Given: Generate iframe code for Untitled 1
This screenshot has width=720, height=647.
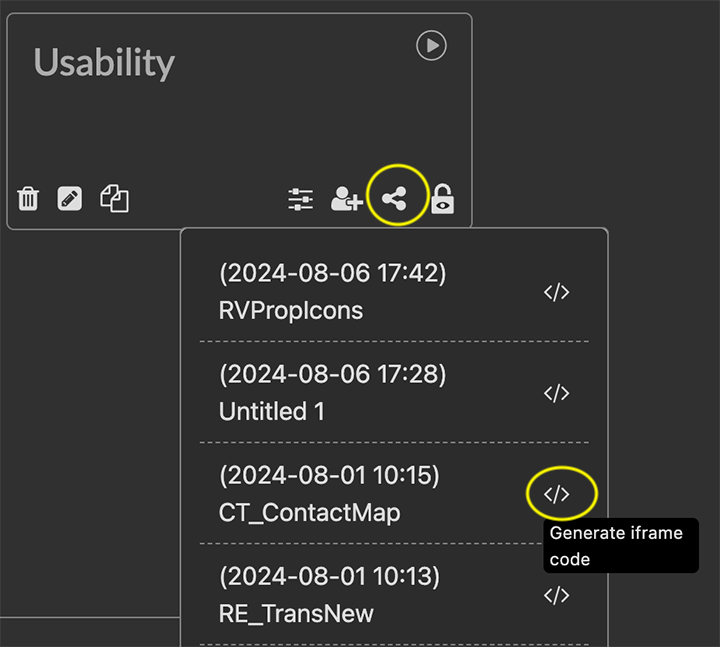Looking at the screenshot, I should [556, 393].
